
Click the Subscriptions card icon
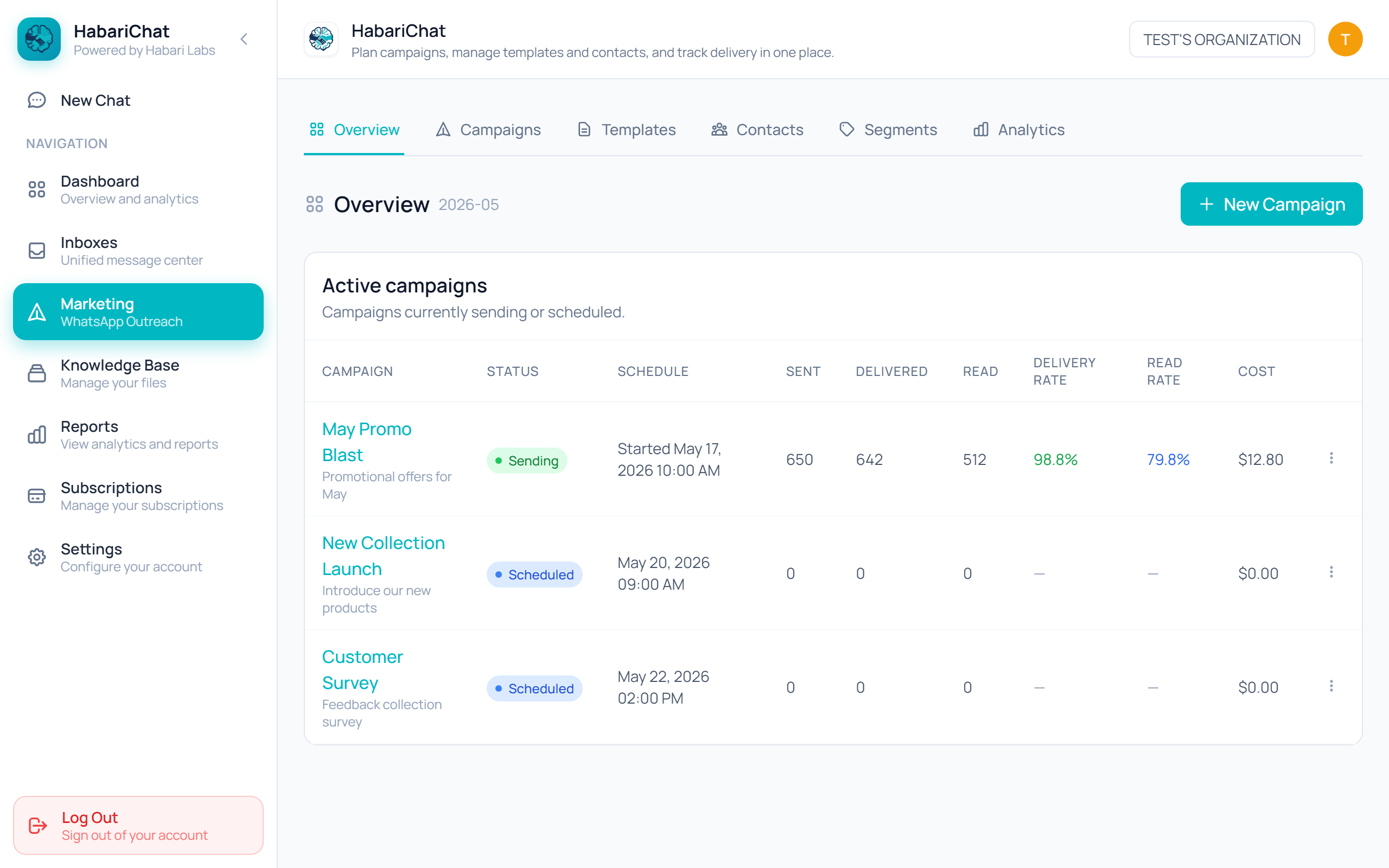pyautogui.click(x=37, y=496)
